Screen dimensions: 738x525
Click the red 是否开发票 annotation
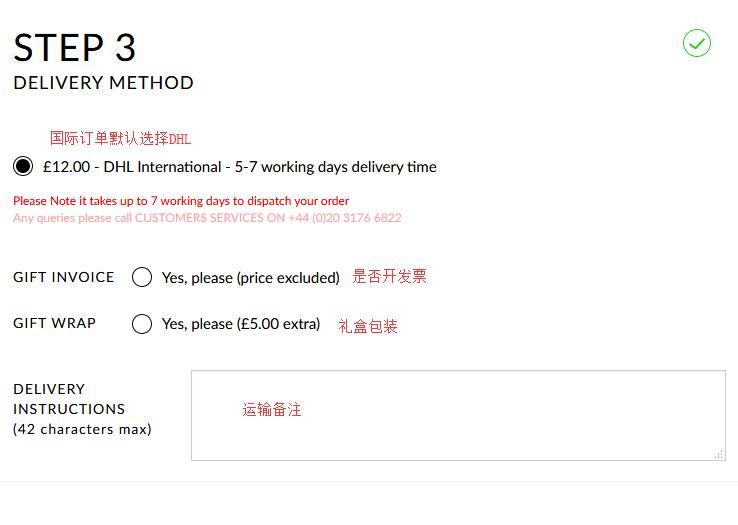click(x=389, y=277)
